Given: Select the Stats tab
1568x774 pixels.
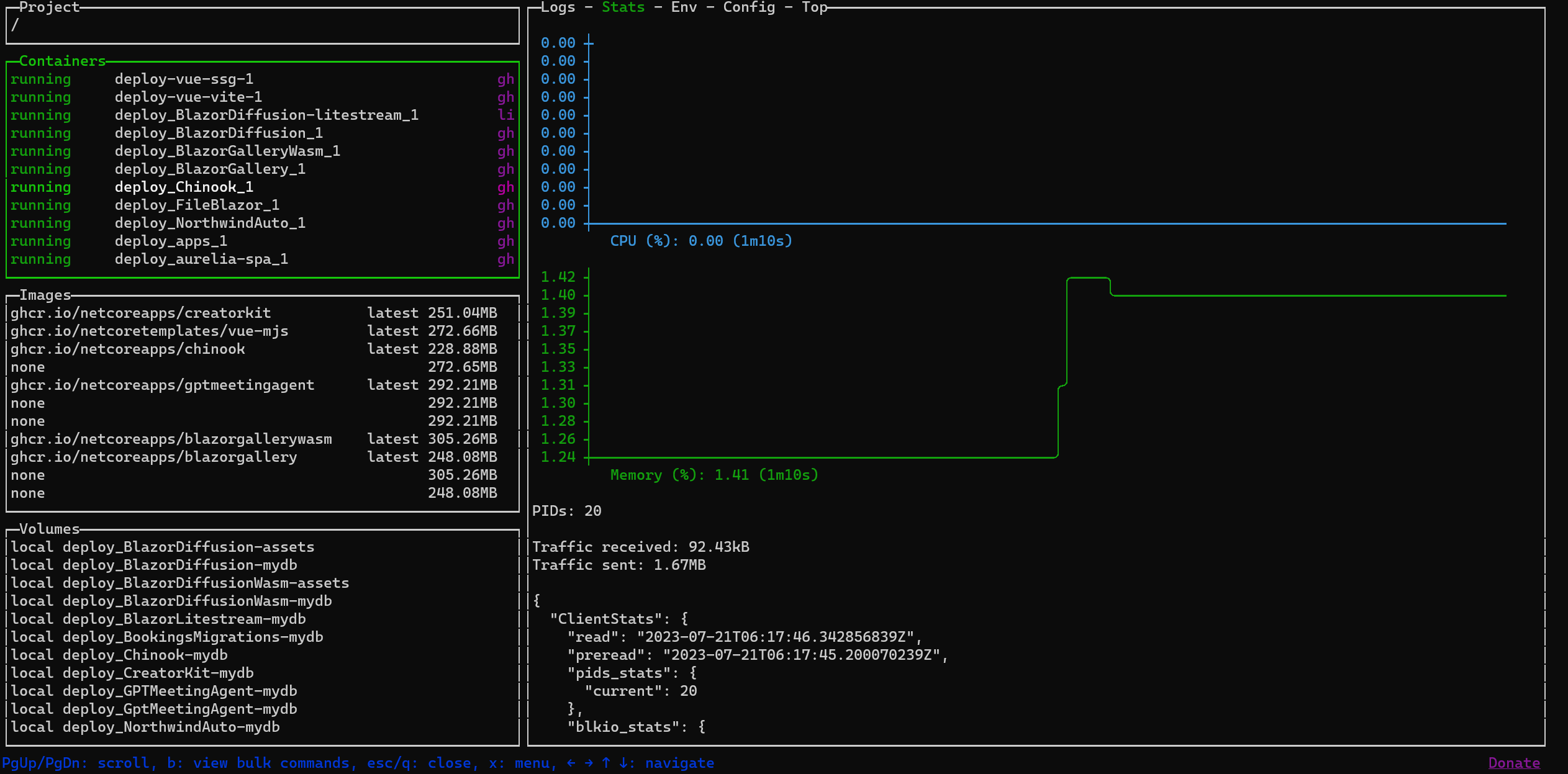Looking at the screenshot, I should 623,7.
